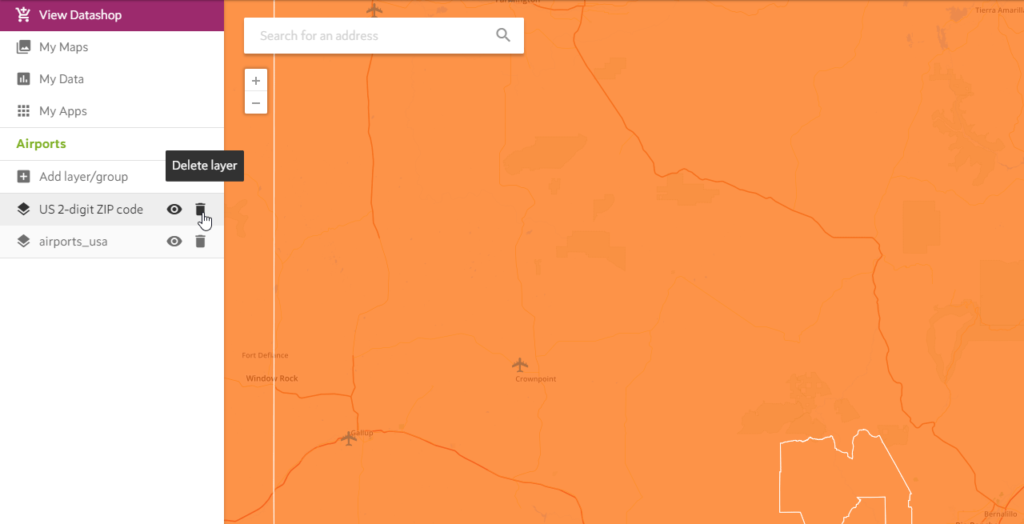Focus the Search for an address field

(383, 35)
